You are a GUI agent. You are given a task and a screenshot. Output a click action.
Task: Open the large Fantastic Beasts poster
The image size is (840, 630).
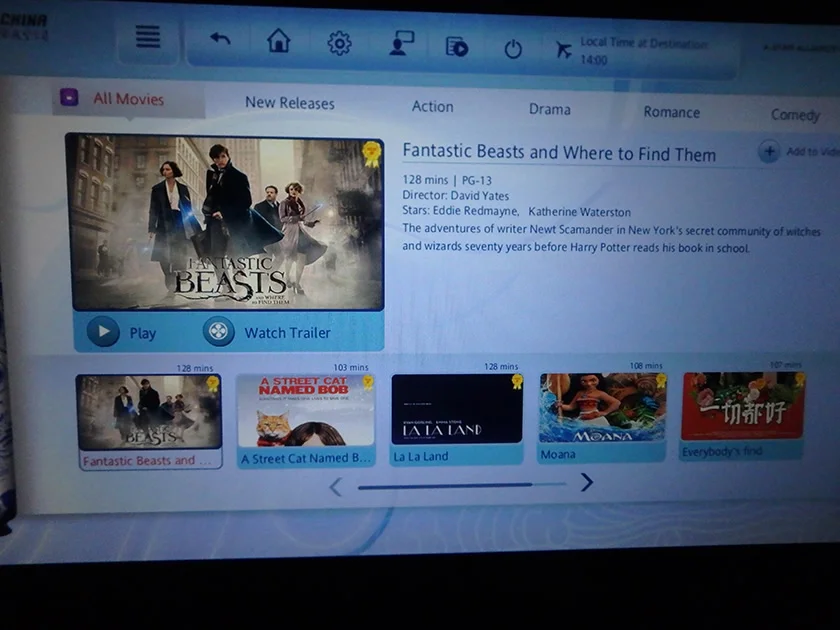coord(226,222)
